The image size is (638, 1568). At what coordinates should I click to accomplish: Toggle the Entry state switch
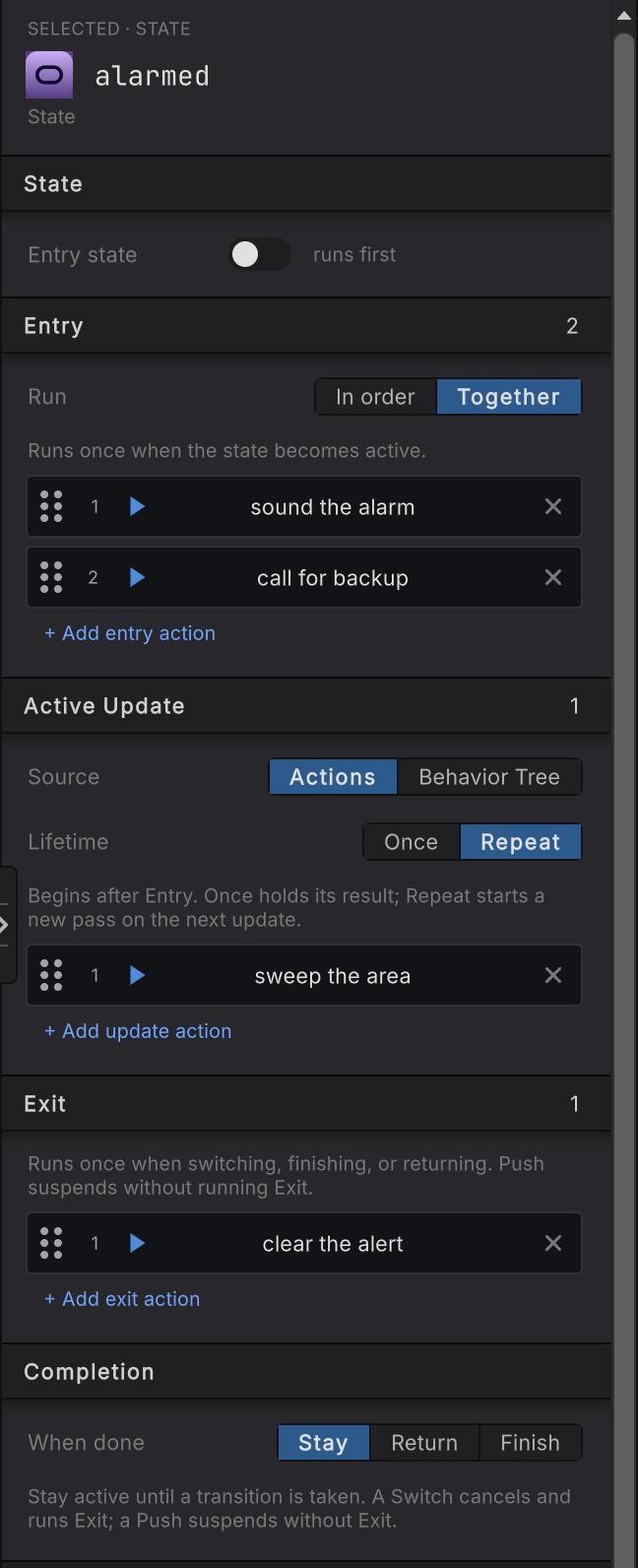tap(260, 254)
